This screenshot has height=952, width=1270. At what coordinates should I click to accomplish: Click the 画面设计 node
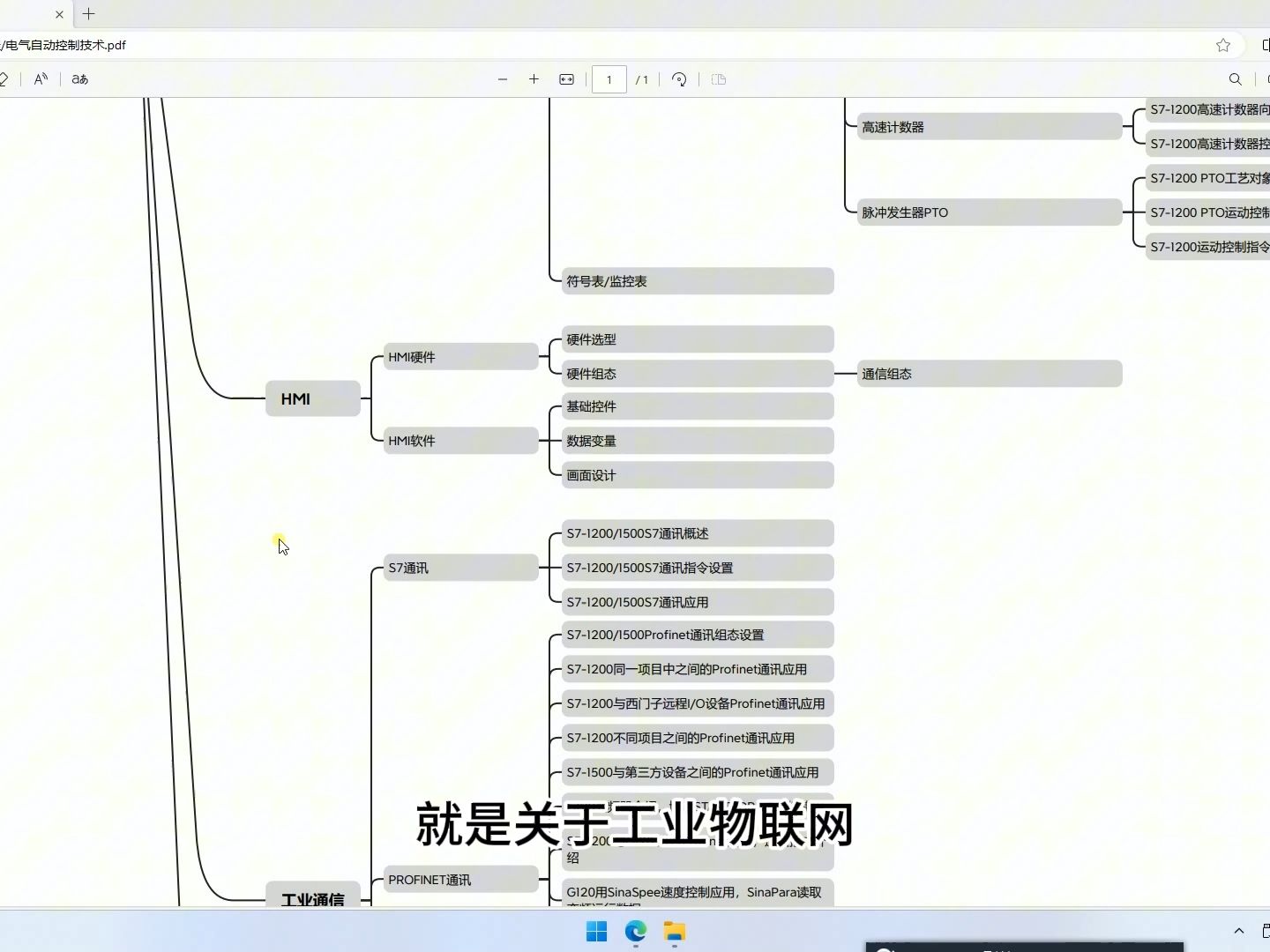tap(698, 475)
